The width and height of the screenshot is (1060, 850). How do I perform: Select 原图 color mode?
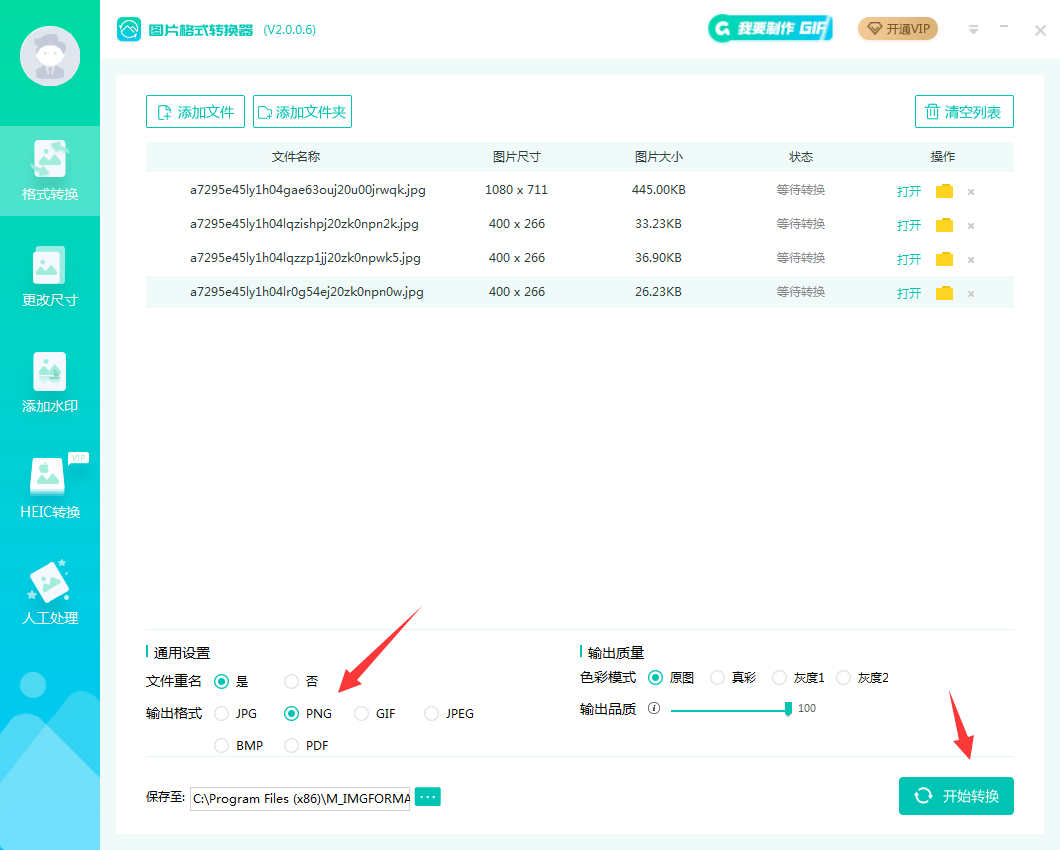coord(655,677)
